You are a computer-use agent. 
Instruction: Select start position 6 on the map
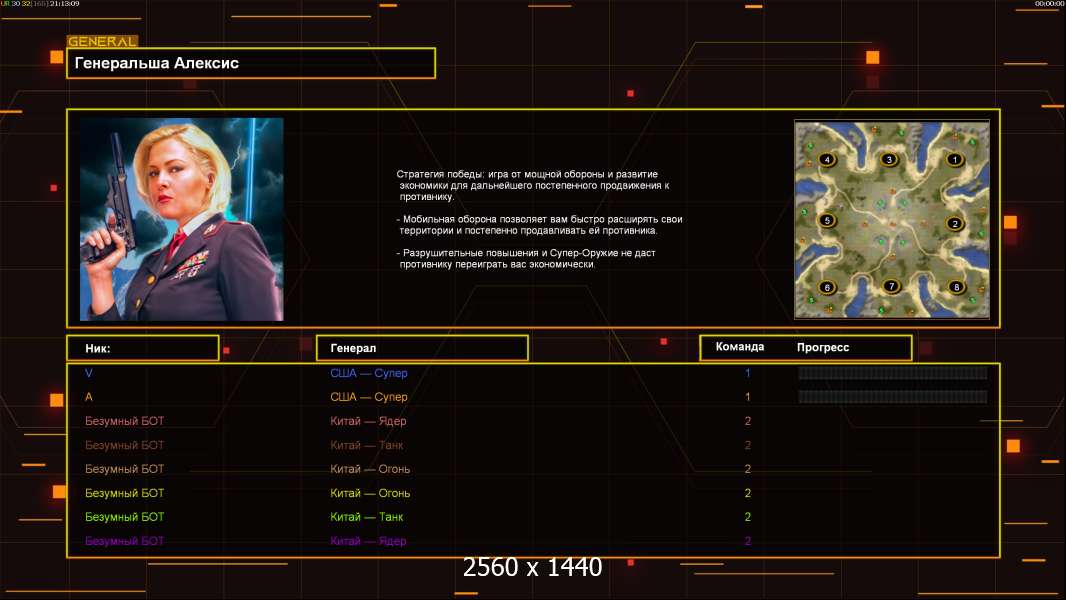pyautogui.click(x=827, y=287)
